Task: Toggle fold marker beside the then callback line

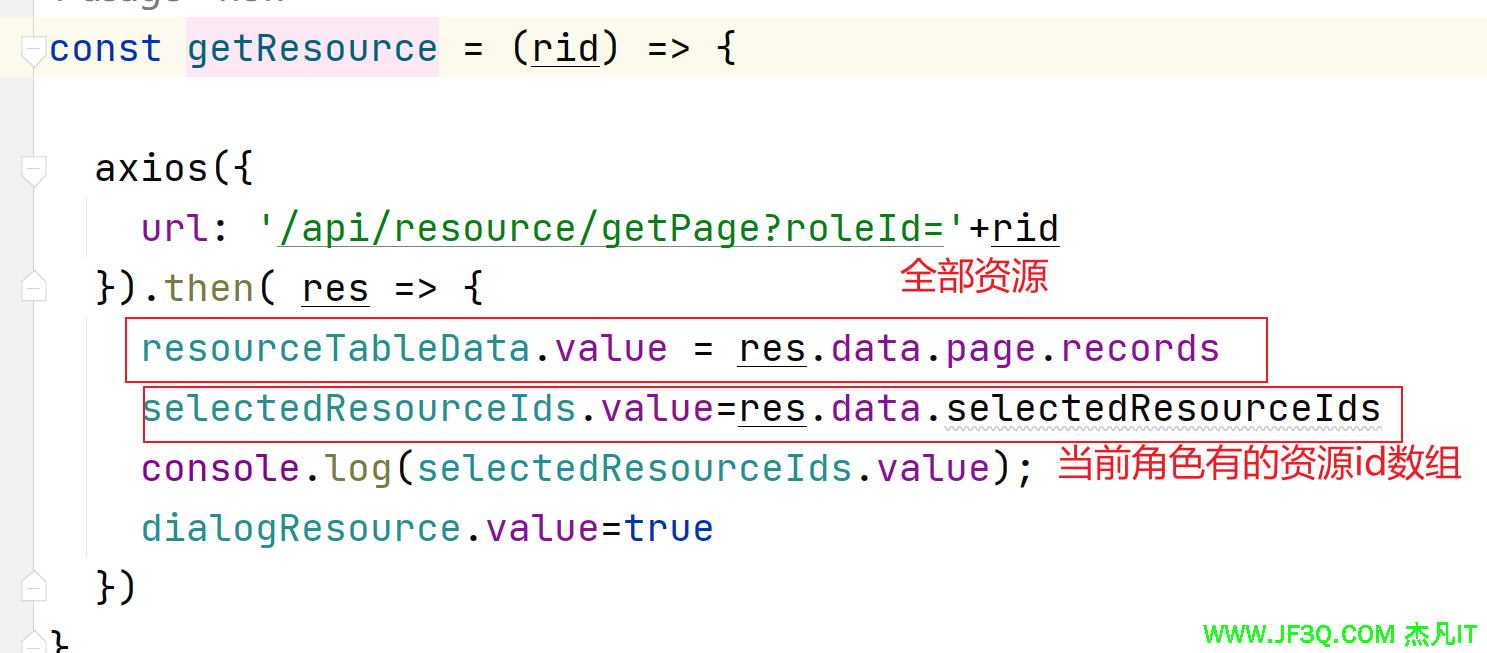Action: [34, 287]
